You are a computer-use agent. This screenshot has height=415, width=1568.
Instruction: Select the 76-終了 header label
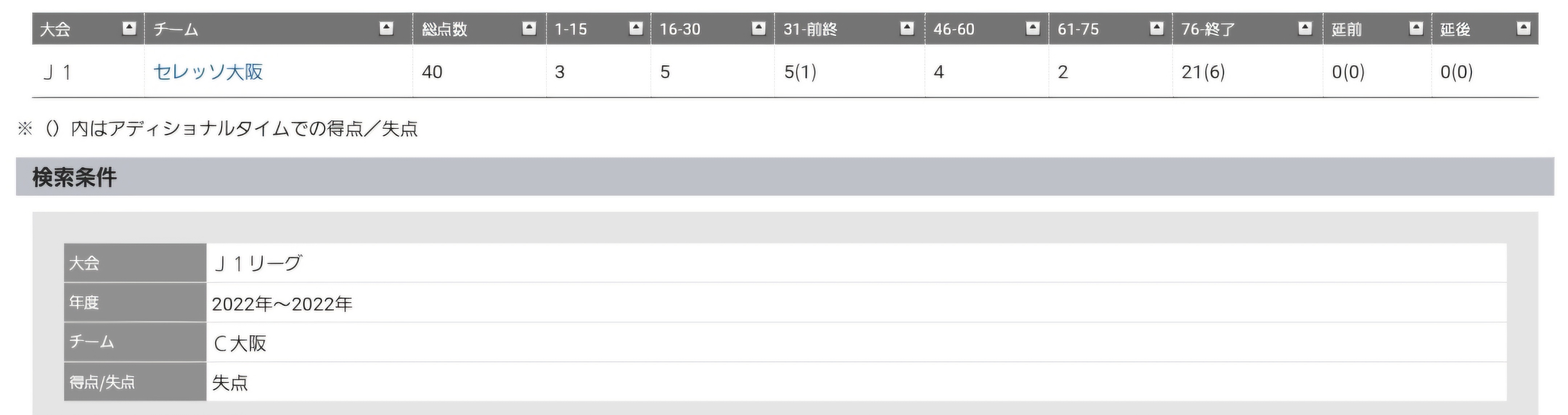coord(1208,29)
